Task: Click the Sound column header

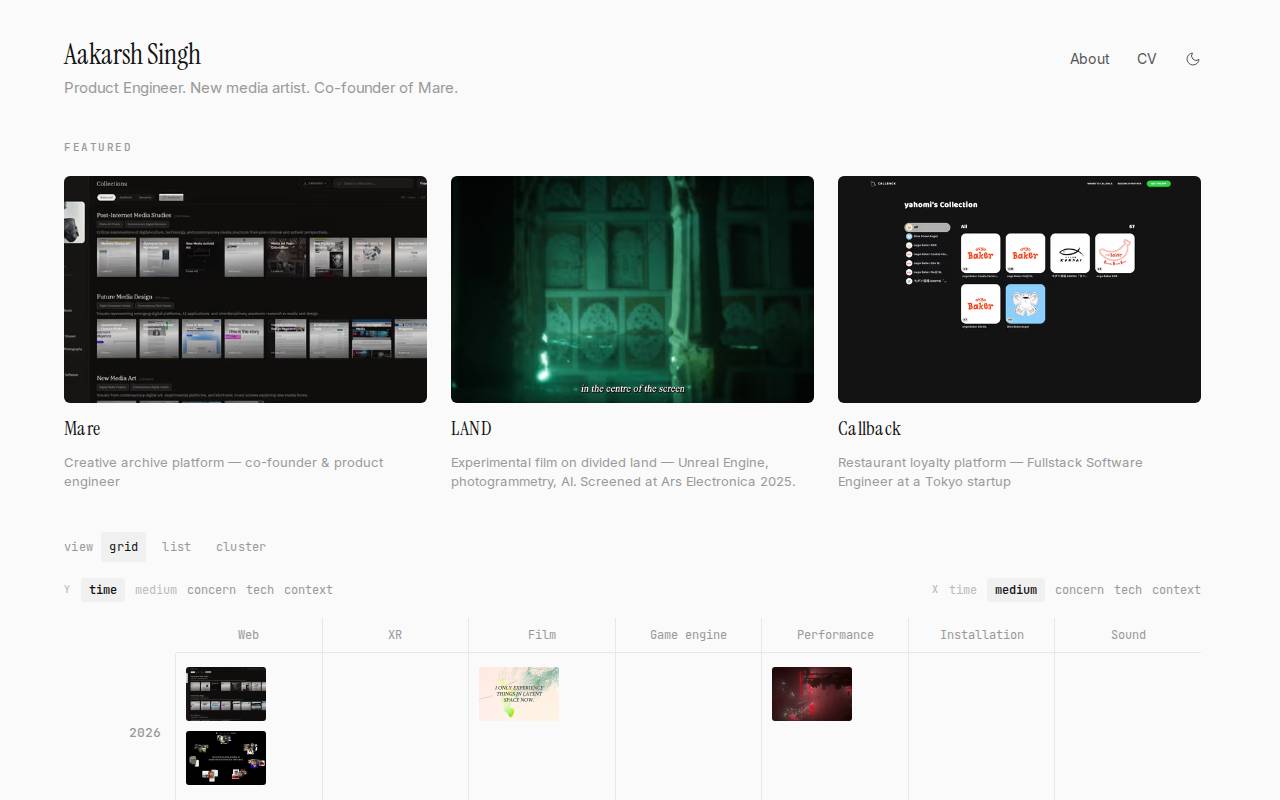Action: coord(1128,635)
